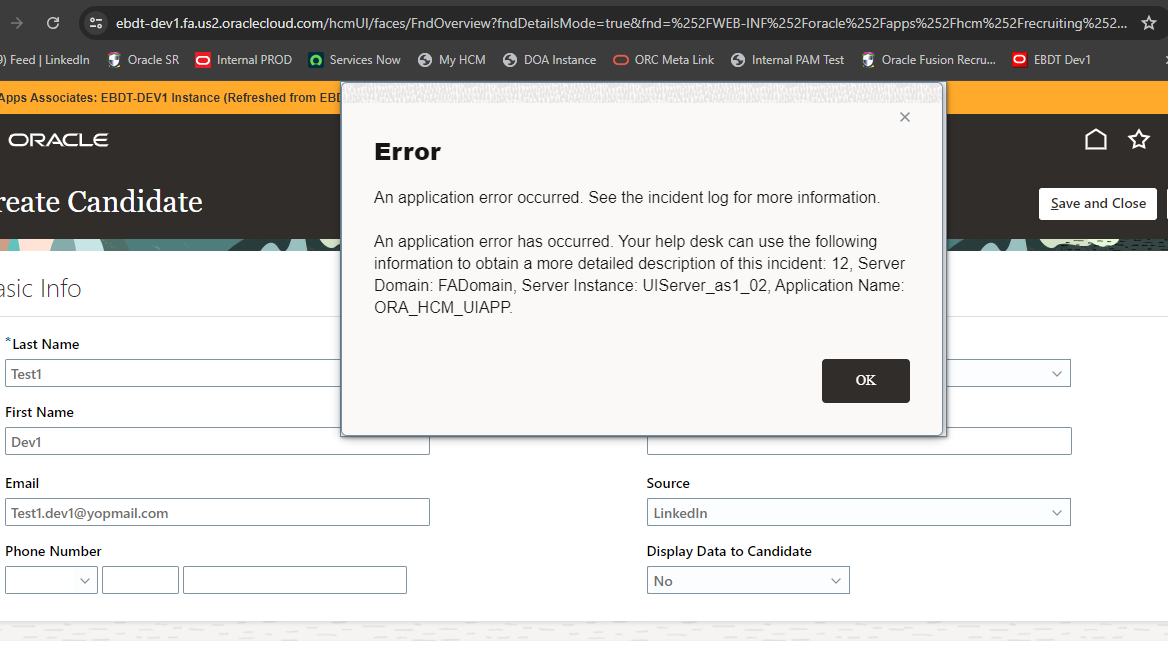The image size is (1168, 666).
Task: Reload the page with refresh icon
Action: coord(53,23)
